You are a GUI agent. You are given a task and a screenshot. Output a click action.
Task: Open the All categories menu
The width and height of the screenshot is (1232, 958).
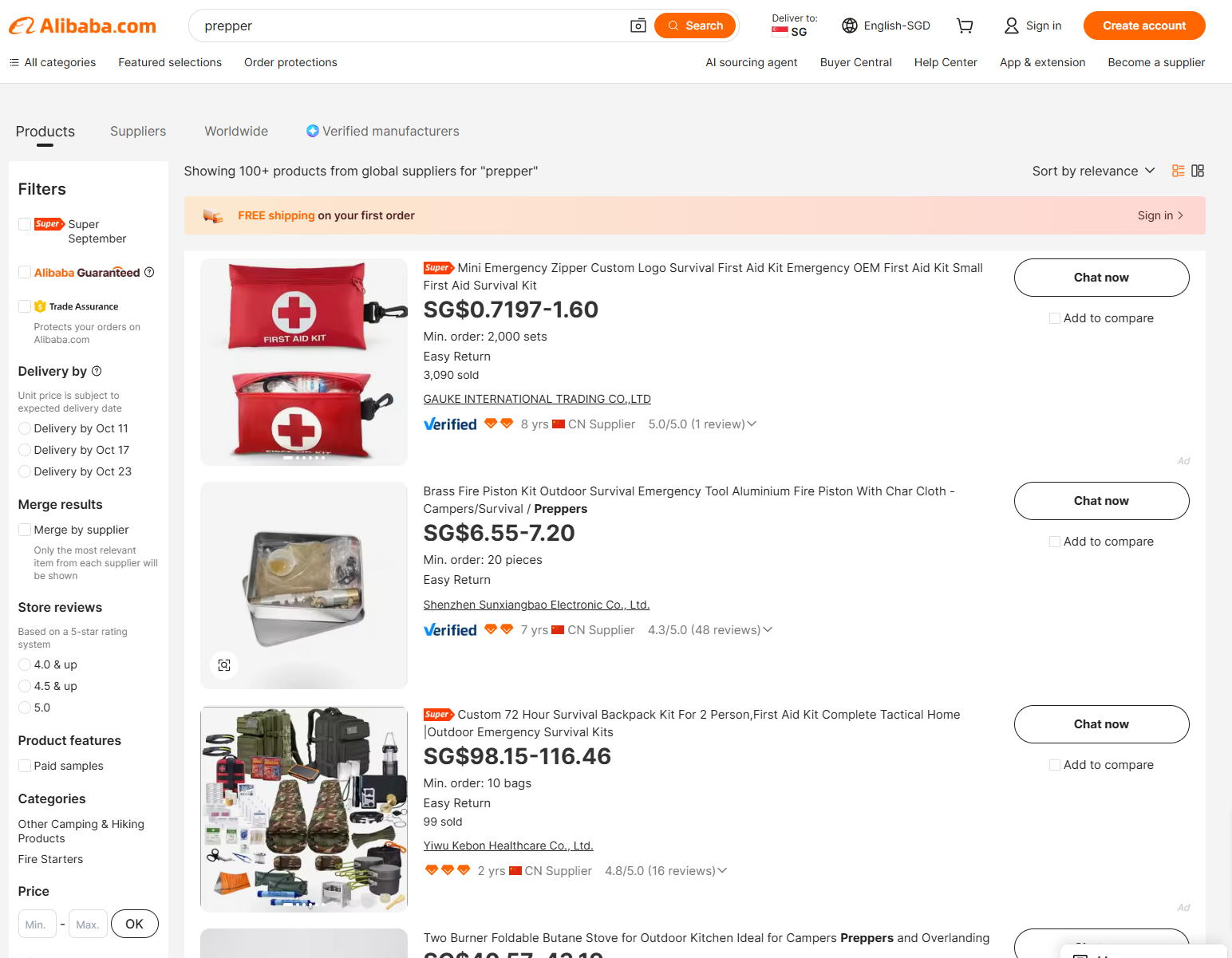[53, 62]
